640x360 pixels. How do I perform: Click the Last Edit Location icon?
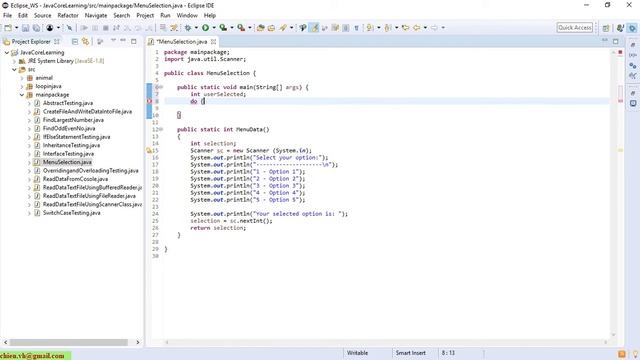click(x=405, y=28)
